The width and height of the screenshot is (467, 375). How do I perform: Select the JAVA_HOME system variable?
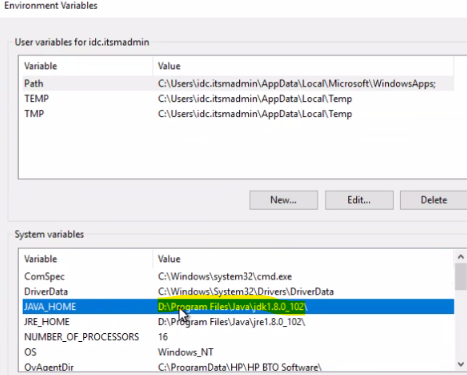pyautogui.click(x=238, y=306)
